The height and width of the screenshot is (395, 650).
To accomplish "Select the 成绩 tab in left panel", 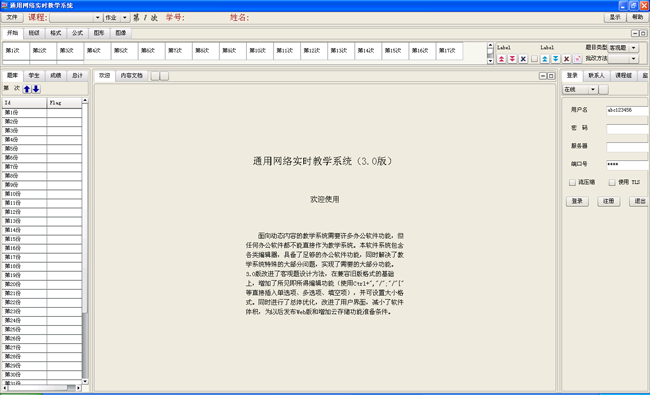I will coord(56,76).
